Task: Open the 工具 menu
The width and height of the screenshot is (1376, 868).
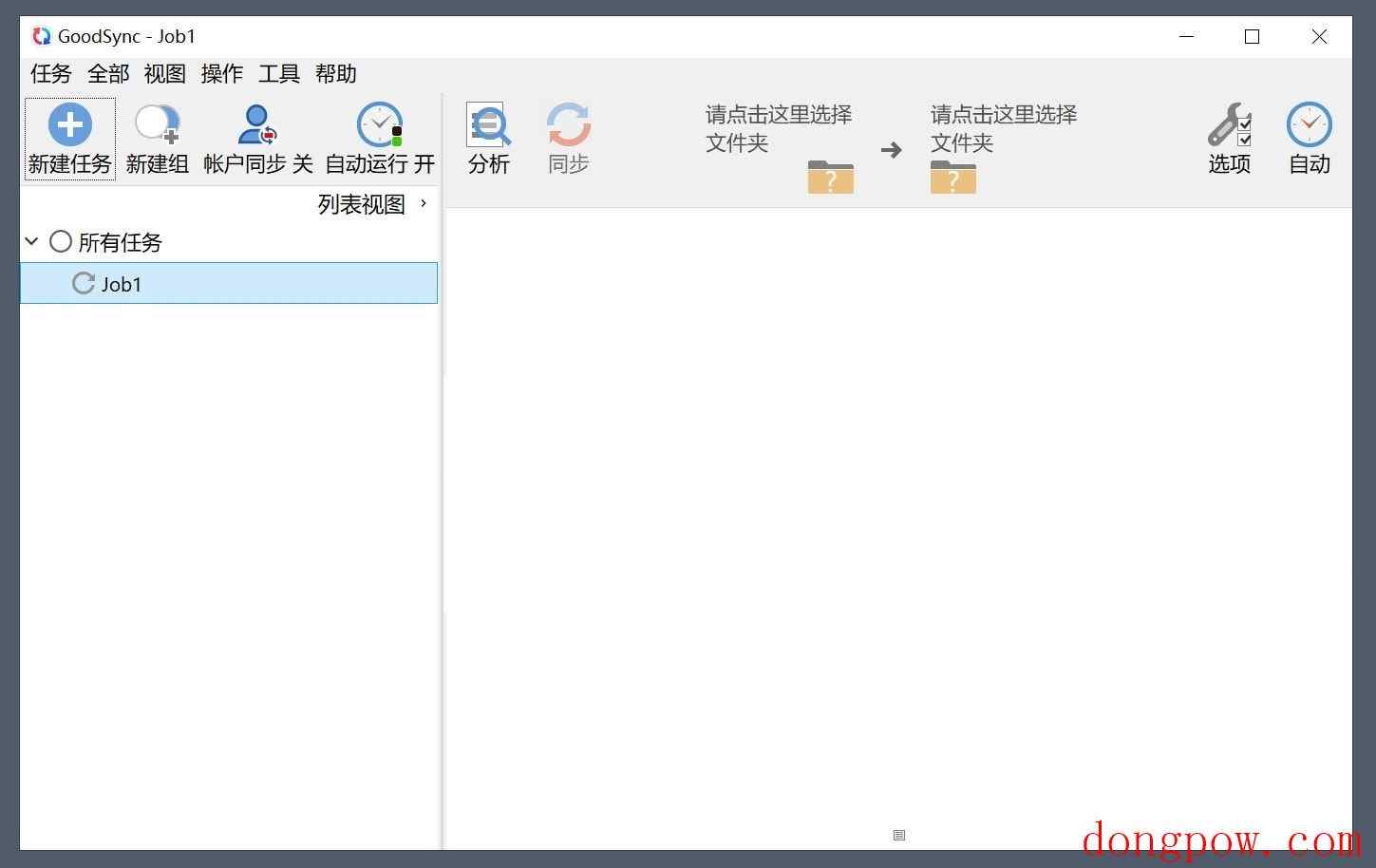Action: coord(279,74)
